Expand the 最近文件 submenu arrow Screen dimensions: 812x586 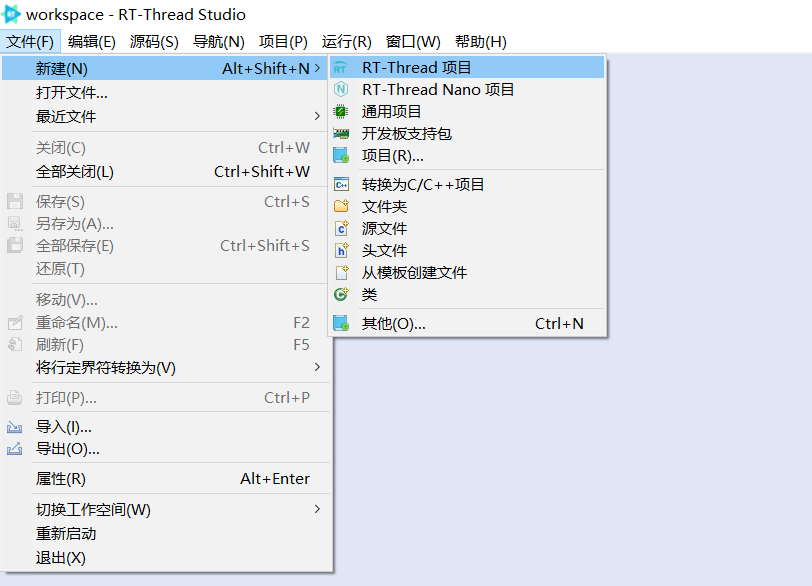[x=317, y=116]
